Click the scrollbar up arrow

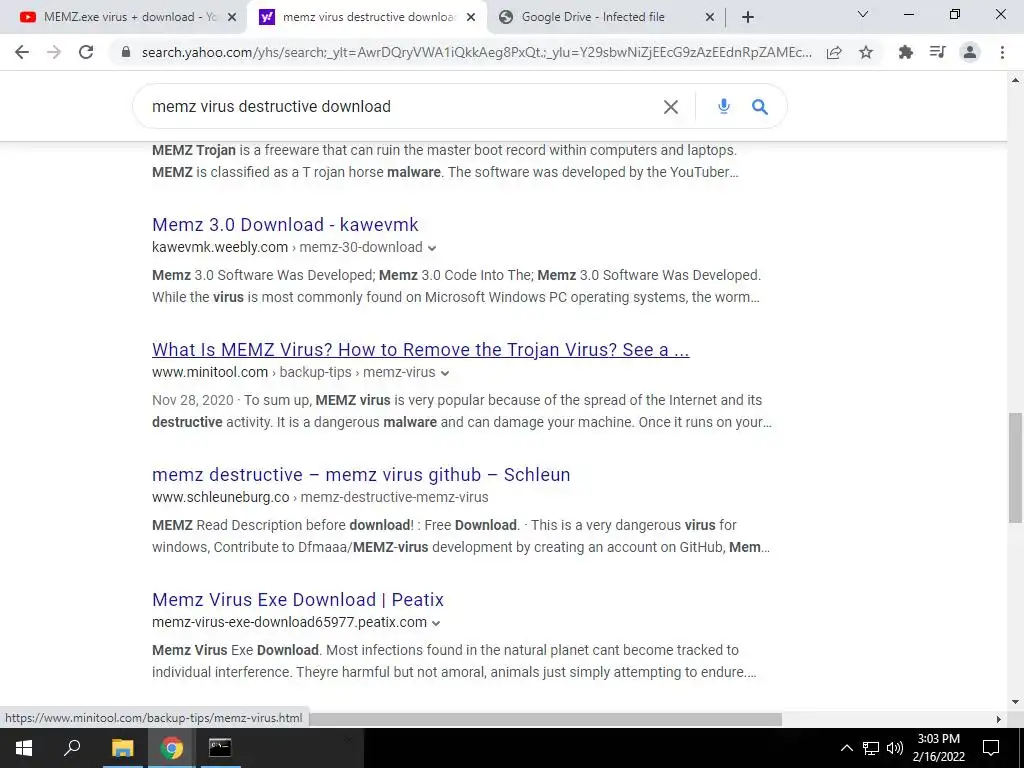click(x=1016, y=80)
